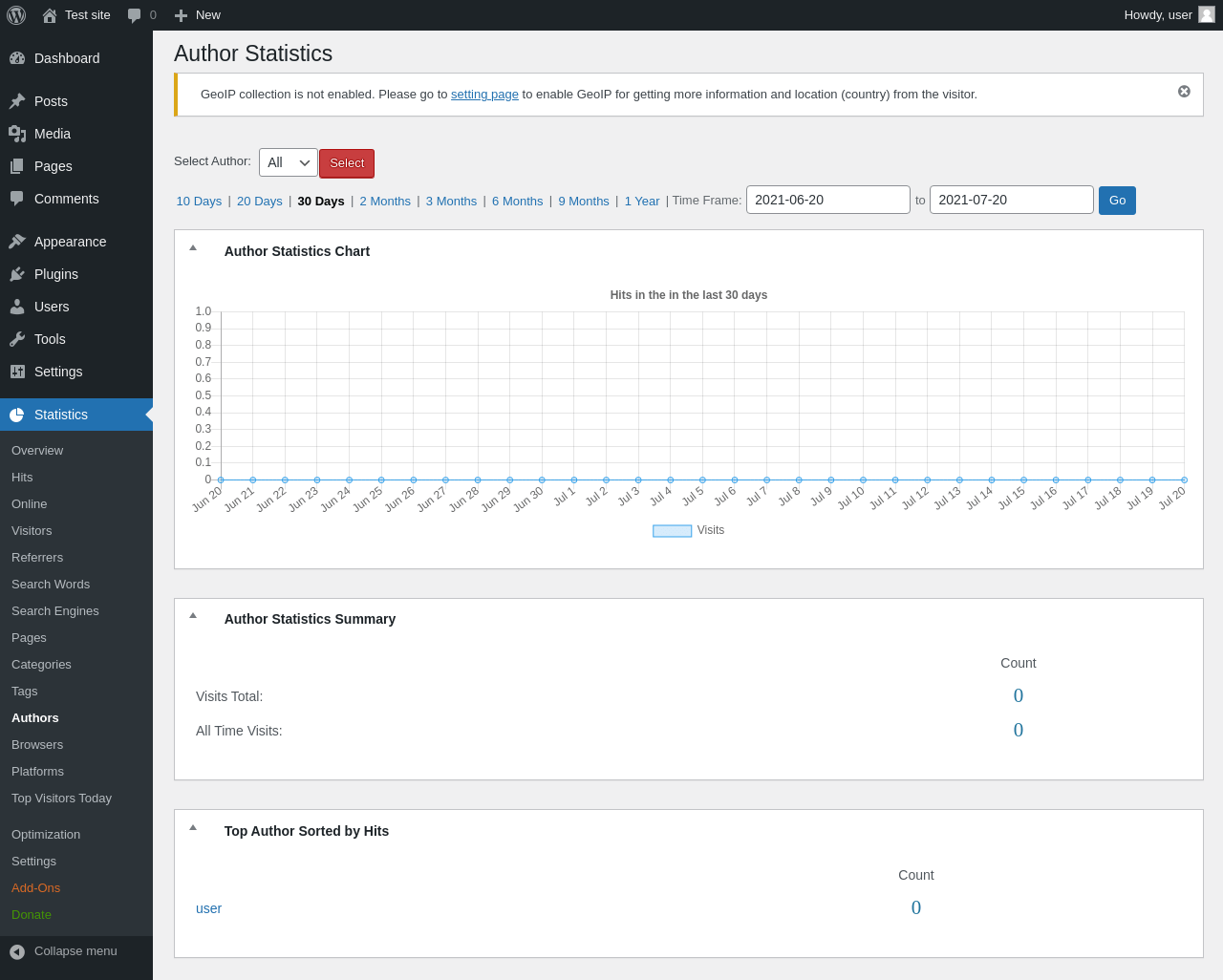Click the WordPress logo icon

point(16,15)
